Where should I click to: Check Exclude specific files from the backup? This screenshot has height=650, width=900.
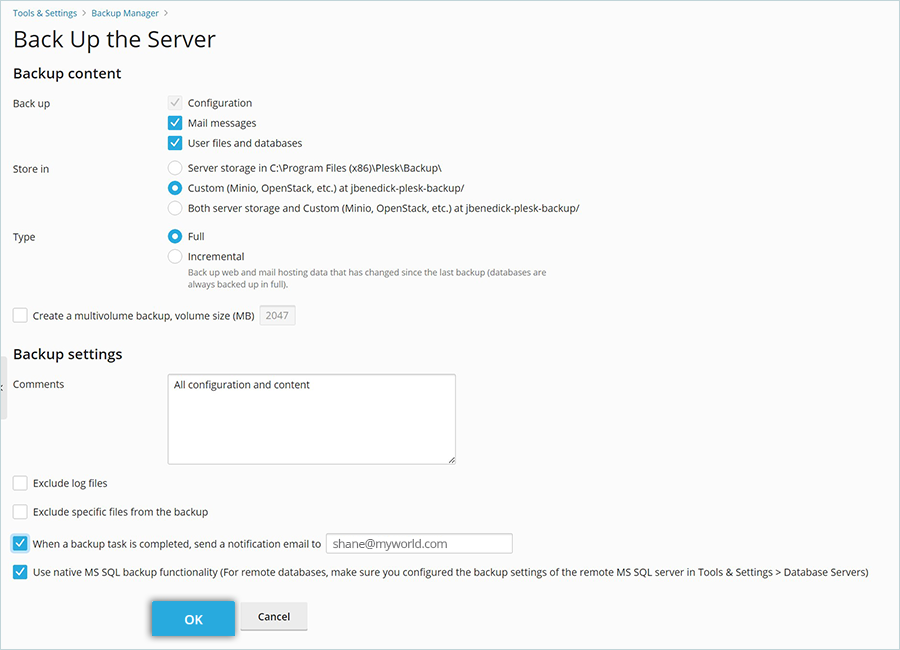[x=20, y=512]
